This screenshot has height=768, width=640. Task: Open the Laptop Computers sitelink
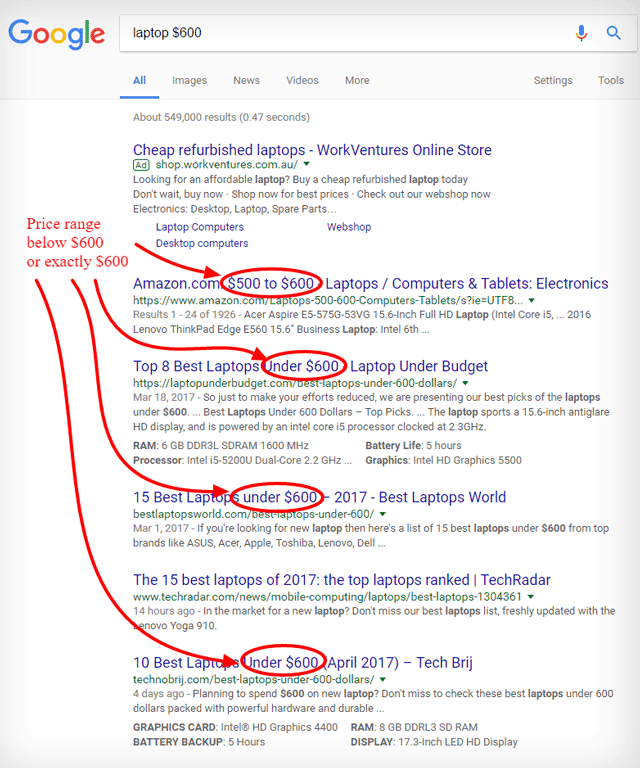tap(200, 227)
